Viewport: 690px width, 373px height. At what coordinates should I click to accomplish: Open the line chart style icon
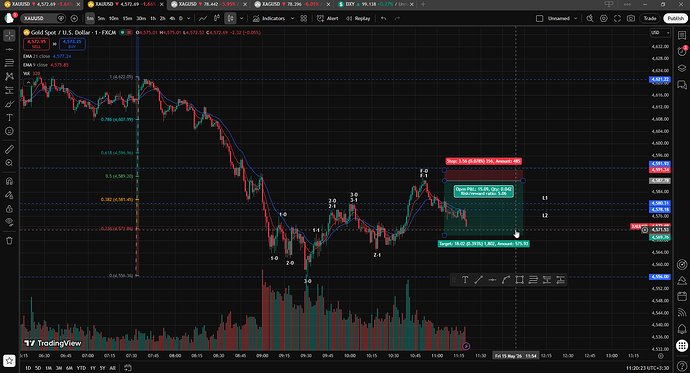203,18
